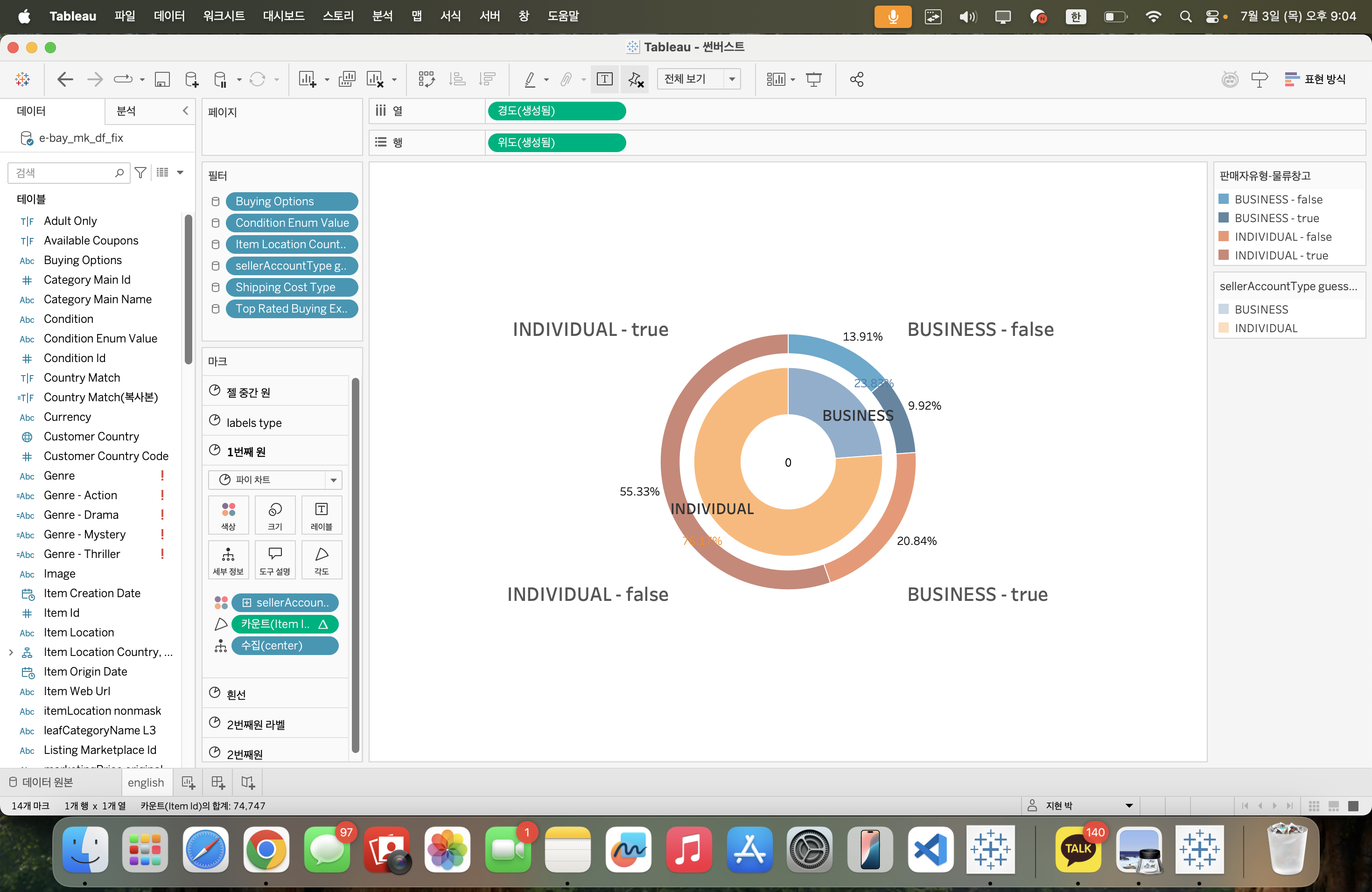Select the 젤 중간 원 marks layer
The width and height of the screenshot is (1372, 892).
(275, 392)
